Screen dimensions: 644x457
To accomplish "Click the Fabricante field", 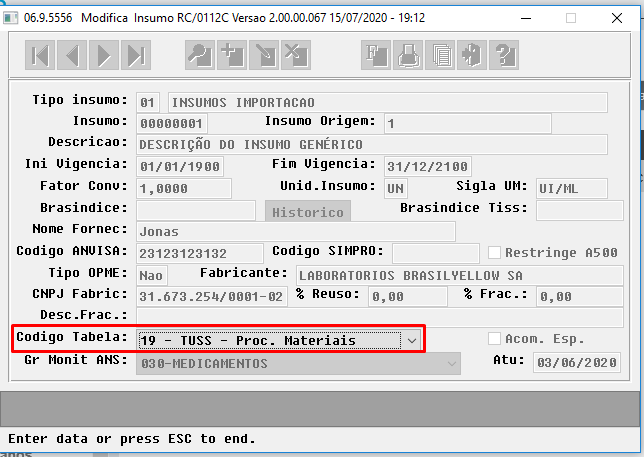I will click(460, 276).
